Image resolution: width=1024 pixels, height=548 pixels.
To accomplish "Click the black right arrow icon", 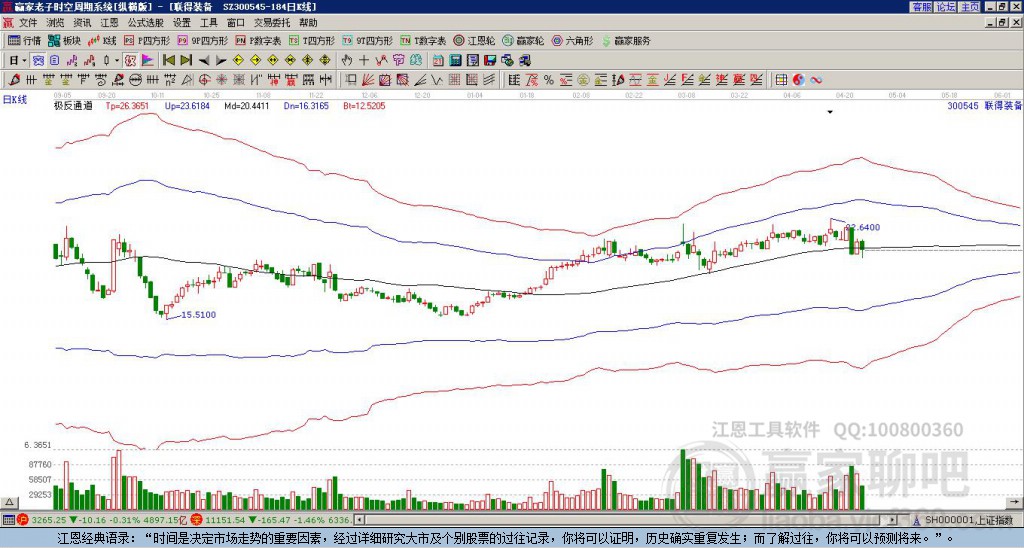I will (x=221, y=60).
